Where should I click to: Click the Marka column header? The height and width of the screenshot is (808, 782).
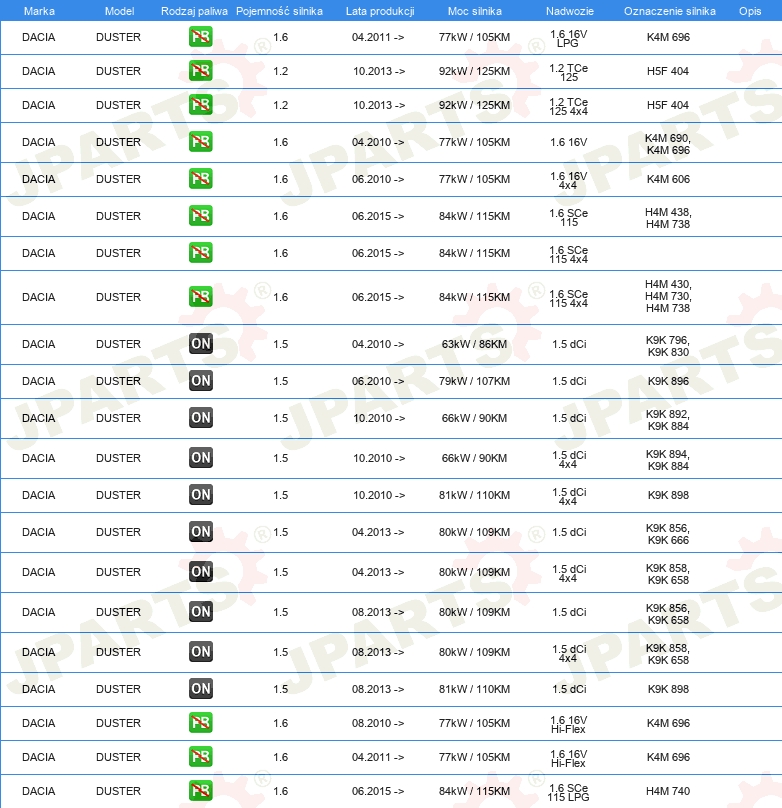click(x=39, y=11)
